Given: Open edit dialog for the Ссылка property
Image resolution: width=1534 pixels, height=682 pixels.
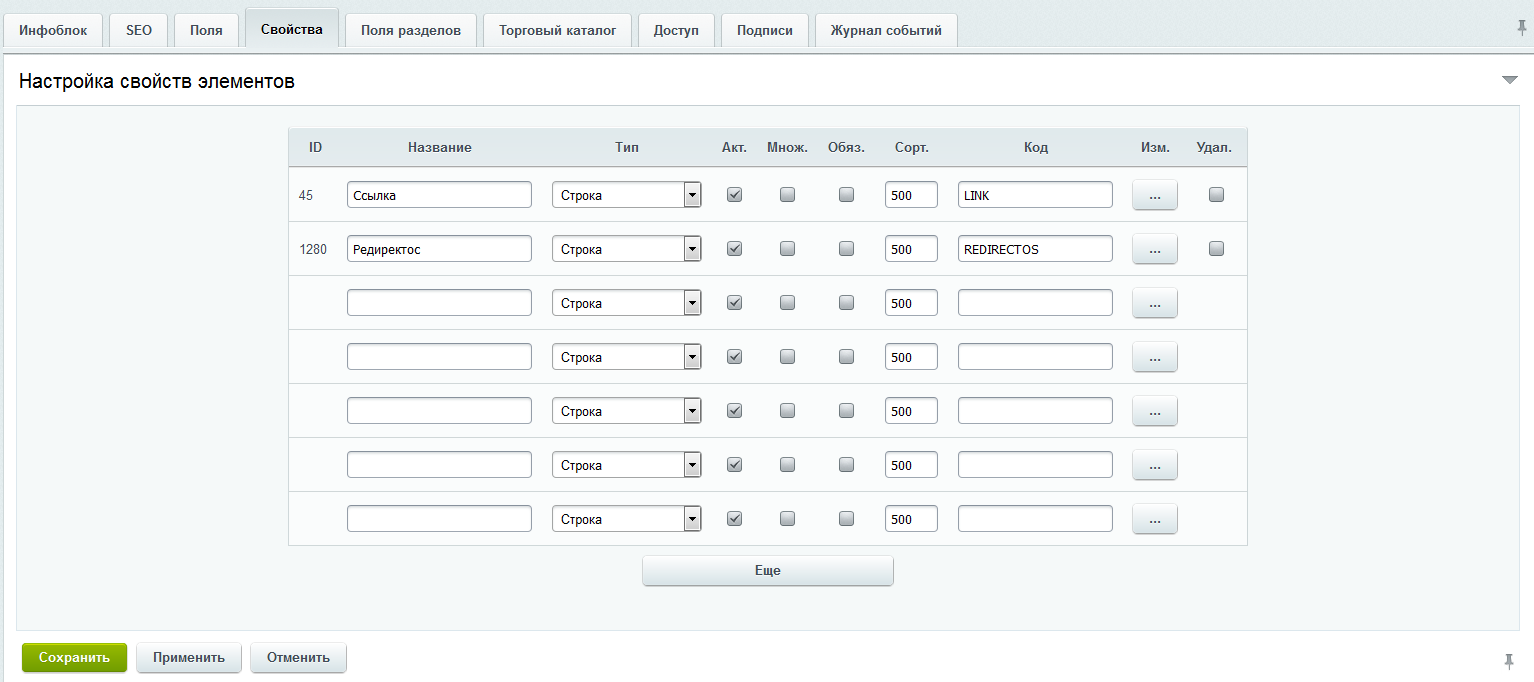Looking at the screenshot, I should [1154, 195].
